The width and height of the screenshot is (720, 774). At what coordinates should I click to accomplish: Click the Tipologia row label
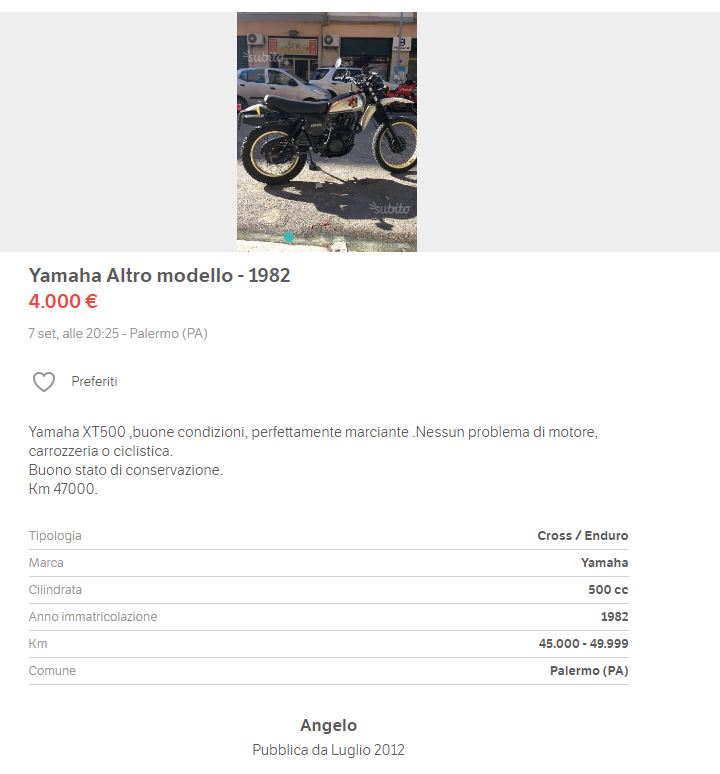pyautogui.click(x=55, y=536)
